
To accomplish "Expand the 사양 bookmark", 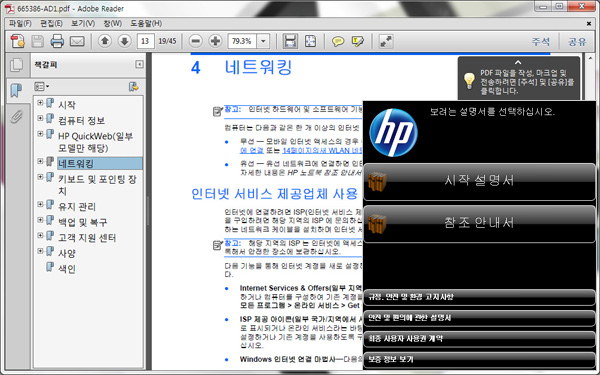I will click(x=40, y=251).
